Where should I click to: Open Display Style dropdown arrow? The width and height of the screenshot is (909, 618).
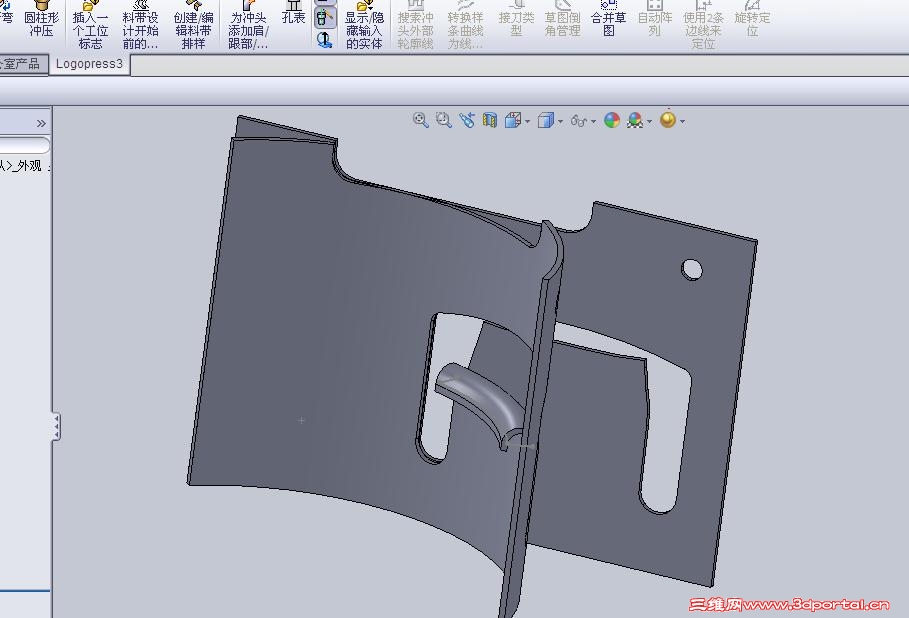[x=560, y=121]
